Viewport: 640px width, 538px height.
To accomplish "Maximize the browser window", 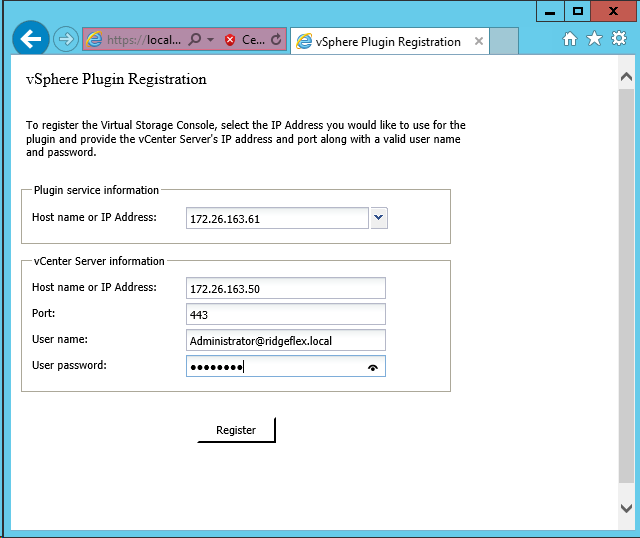I will tap(578, 11).
